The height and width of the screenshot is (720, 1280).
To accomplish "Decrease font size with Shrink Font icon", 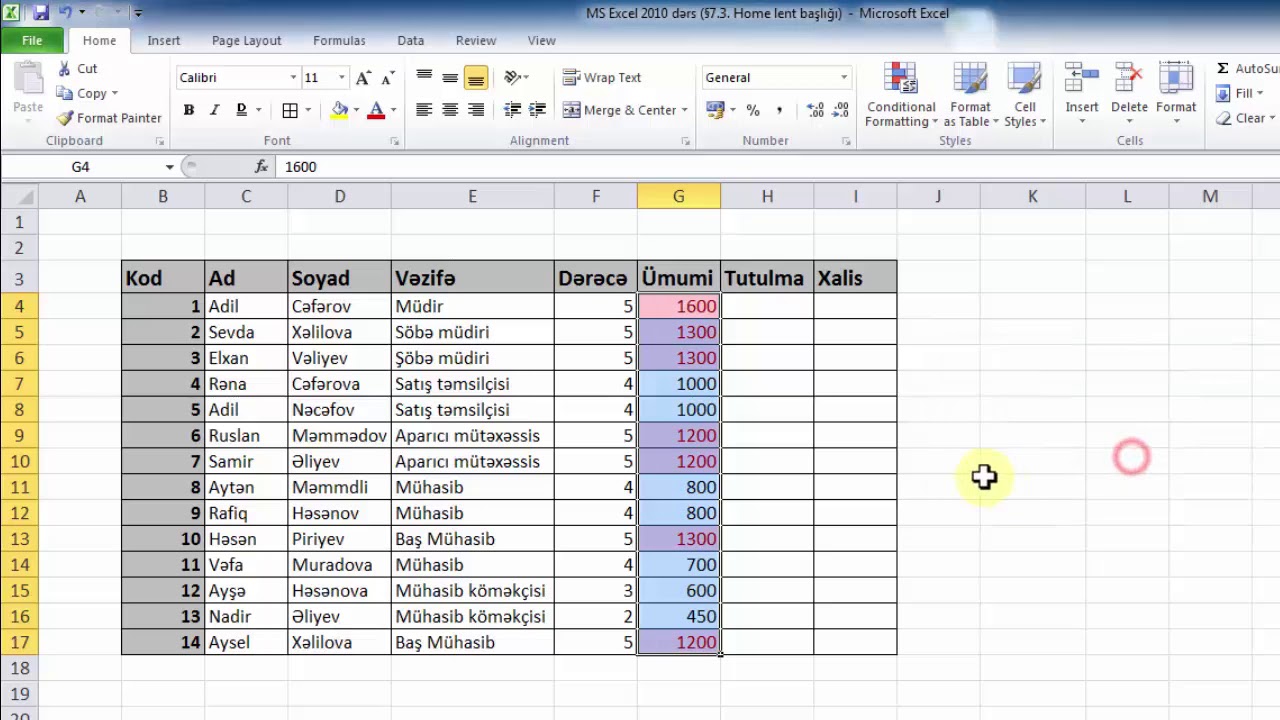I will [387, 78].
